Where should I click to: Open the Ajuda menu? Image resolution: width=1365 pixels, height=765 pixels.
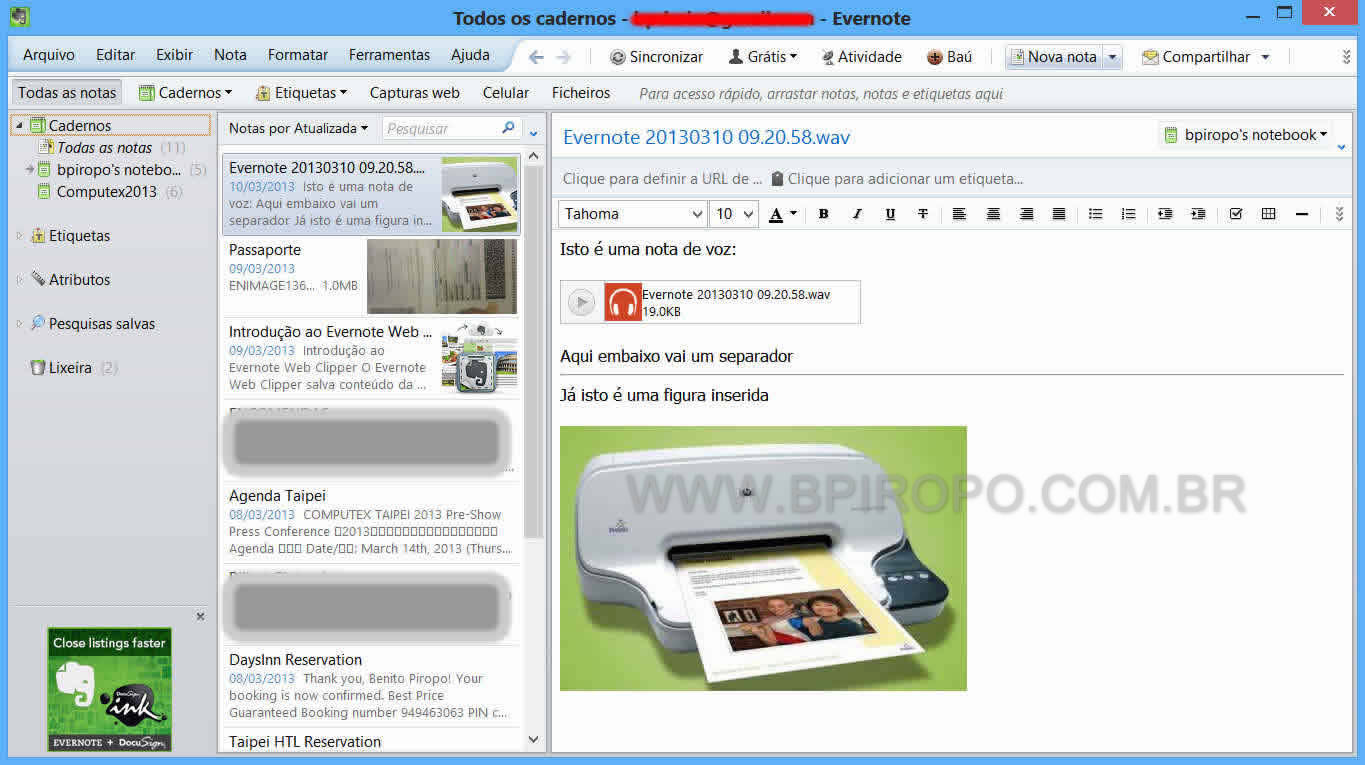(x=470, y=55)
